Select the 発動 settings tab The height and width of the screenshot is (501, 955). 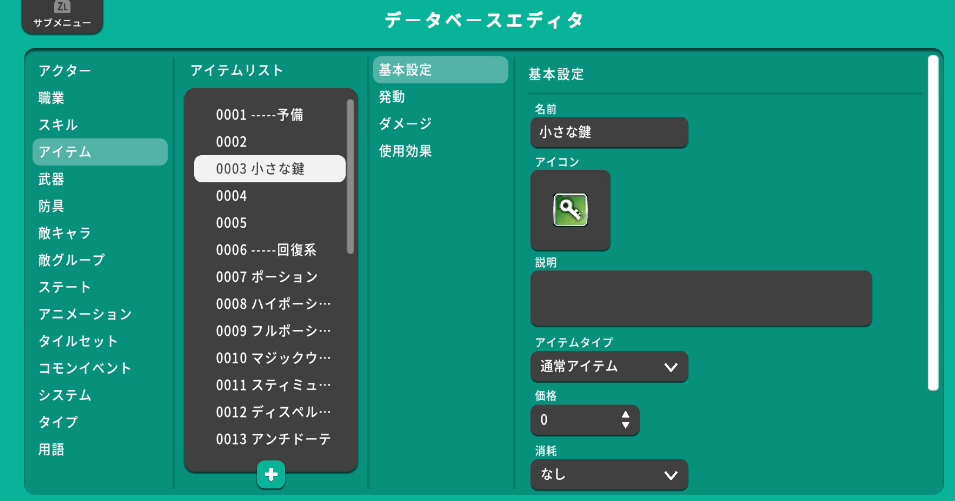click(392, 97)
